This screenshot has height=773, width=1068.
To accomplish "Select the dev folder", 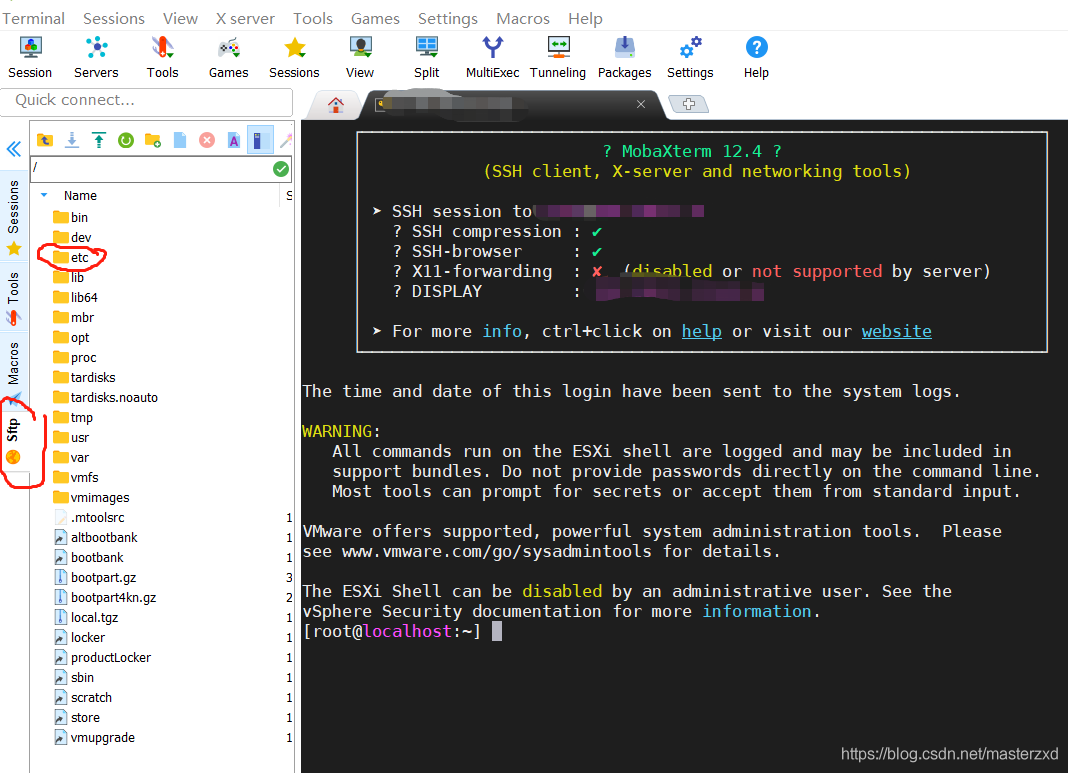I will [72, 238].
